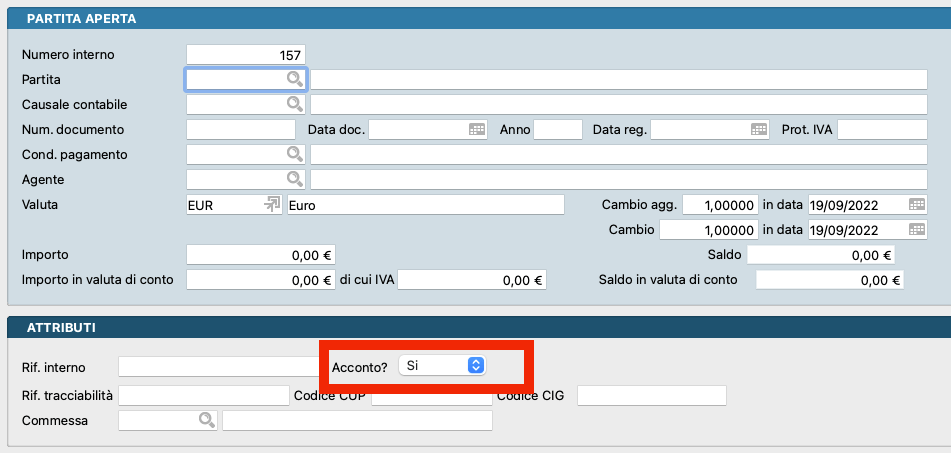Click the Valuta EUR link arrow icon
This screenshot has width=951, height=453.
[x=271, y=205]
